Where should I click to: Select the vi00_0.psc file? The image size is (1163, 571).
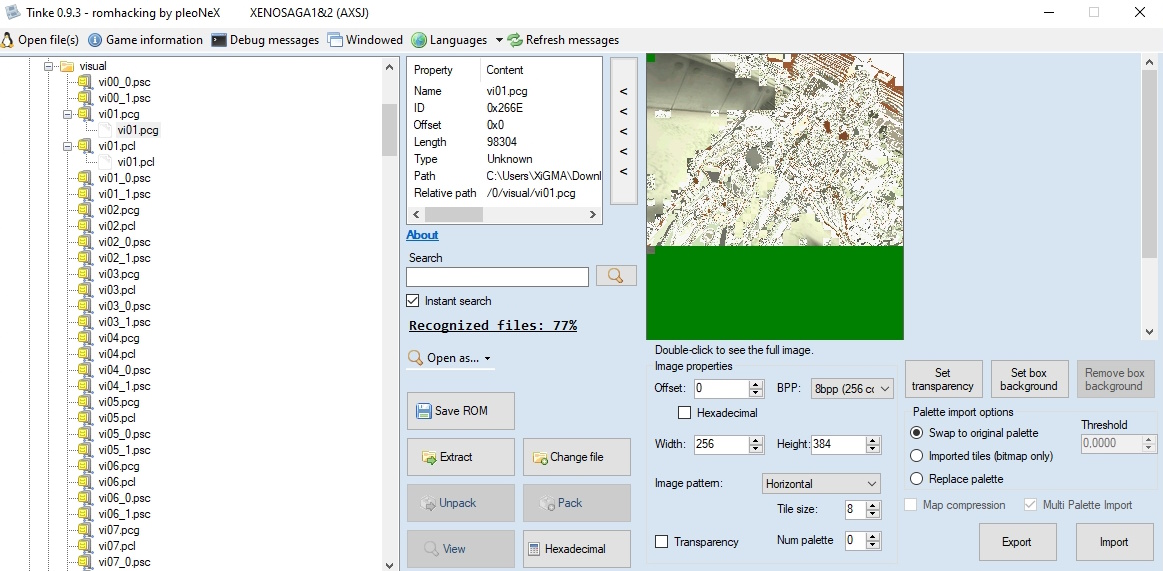point(124,82)
